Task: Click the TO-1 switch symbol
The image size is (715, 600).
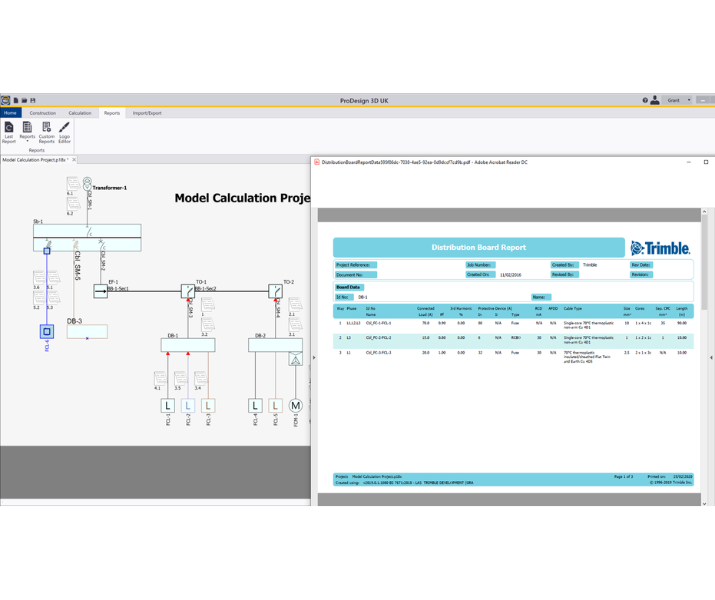Action: 188,291
